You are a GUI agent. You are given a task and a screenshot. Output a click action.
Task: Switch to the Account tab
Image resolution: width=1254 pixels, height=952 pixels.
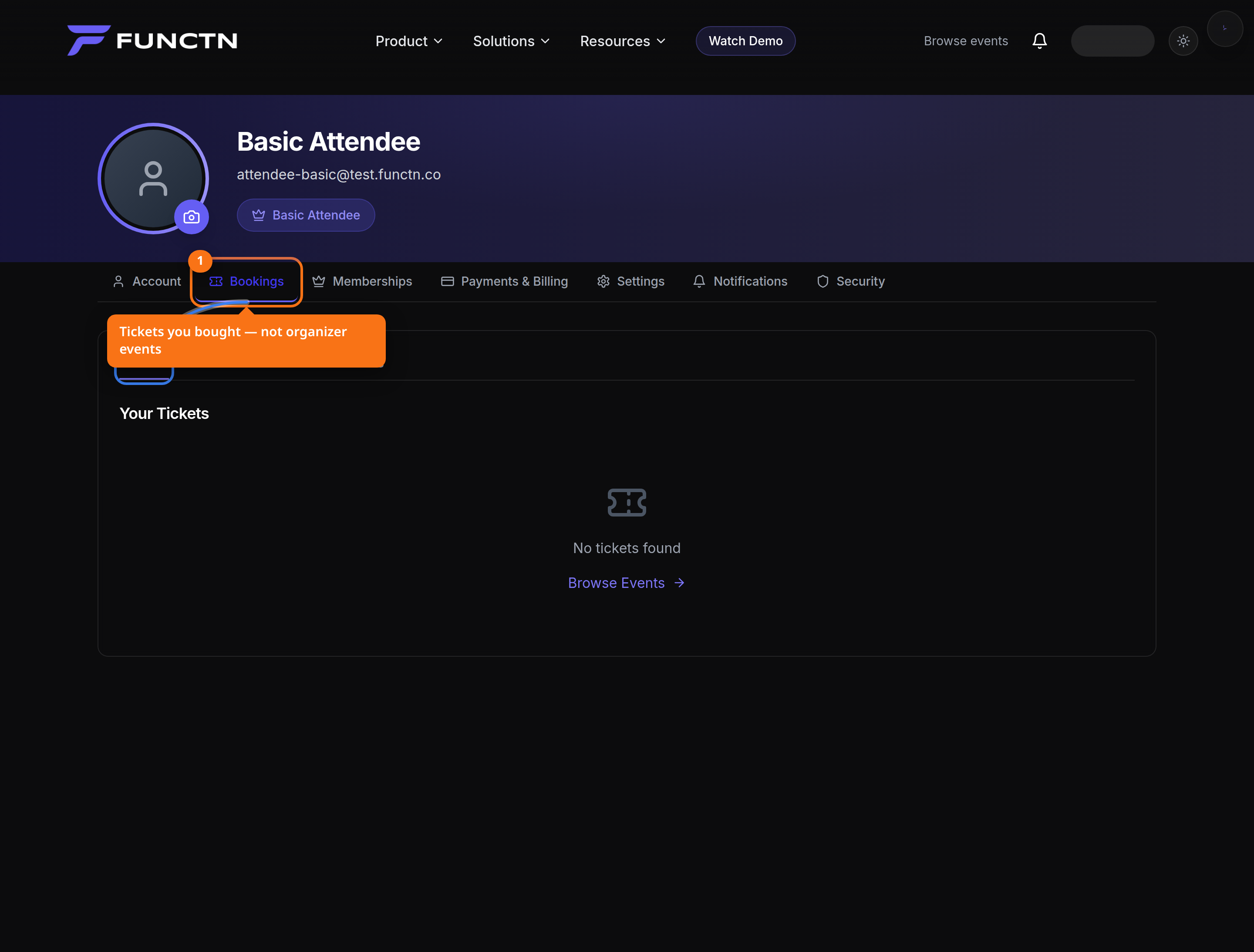[147, 281]
